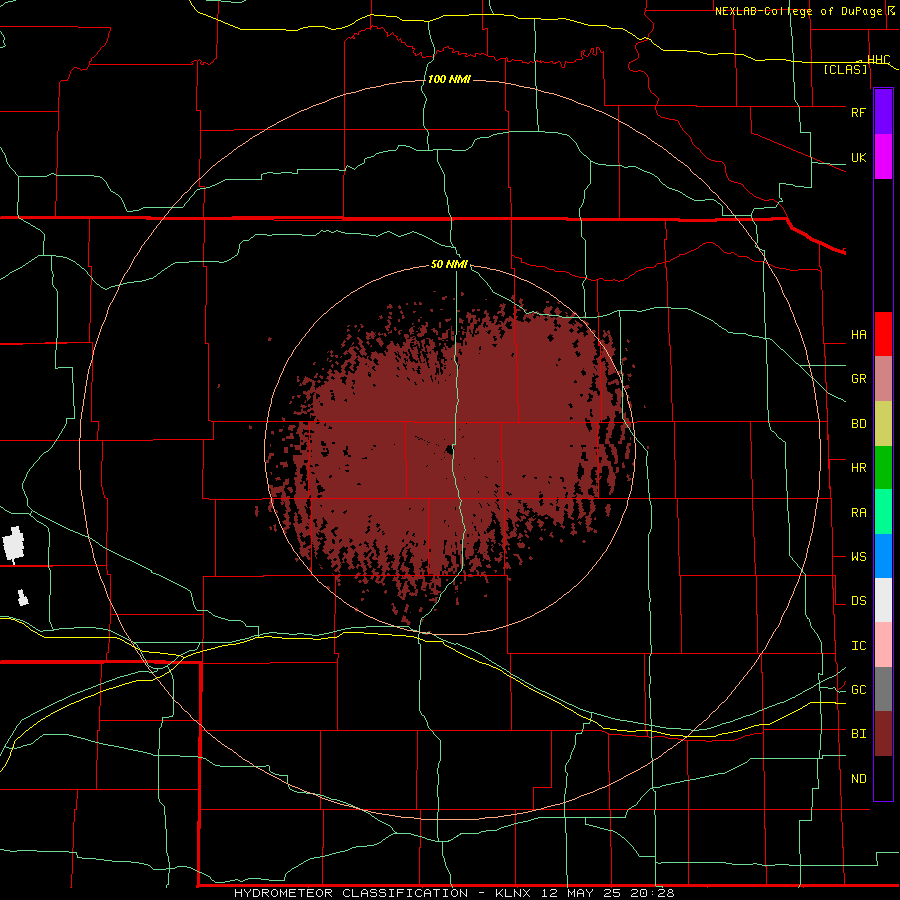Click the RA legend label

coord(858,513)
